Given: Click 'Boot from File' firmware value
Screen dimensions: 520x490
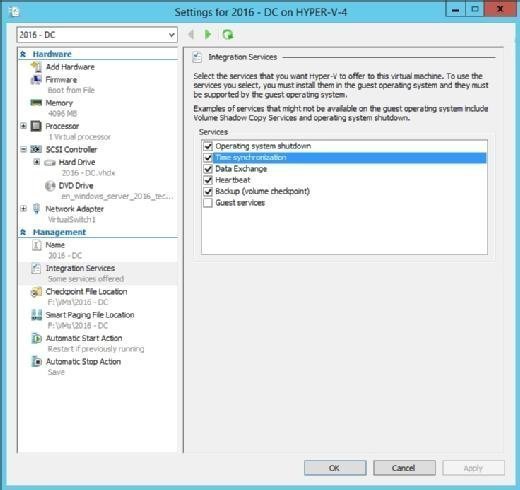Looking at the screenshot, I should [71, 90].
